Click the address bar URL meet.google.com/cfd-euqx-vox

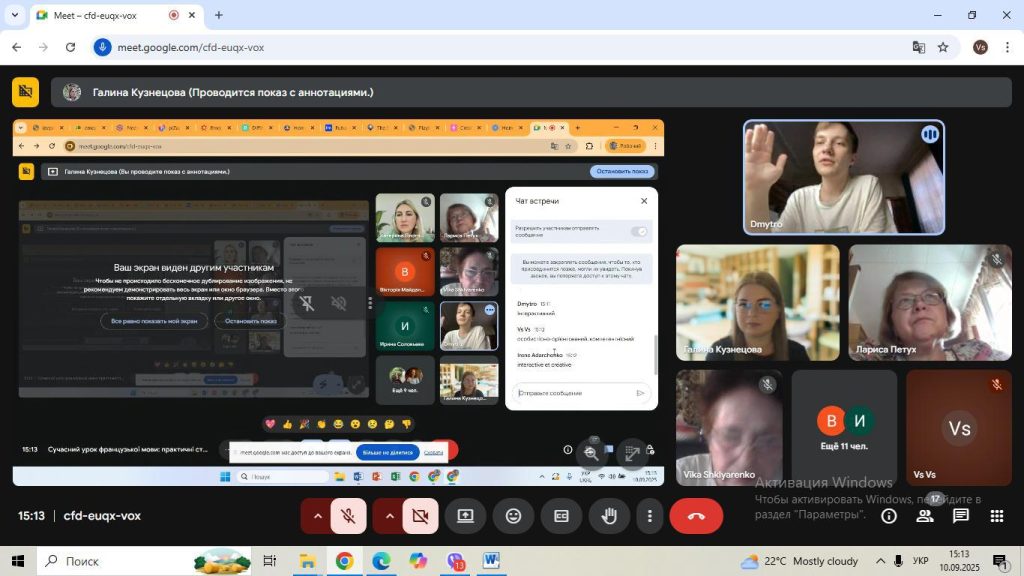(191, 48)
